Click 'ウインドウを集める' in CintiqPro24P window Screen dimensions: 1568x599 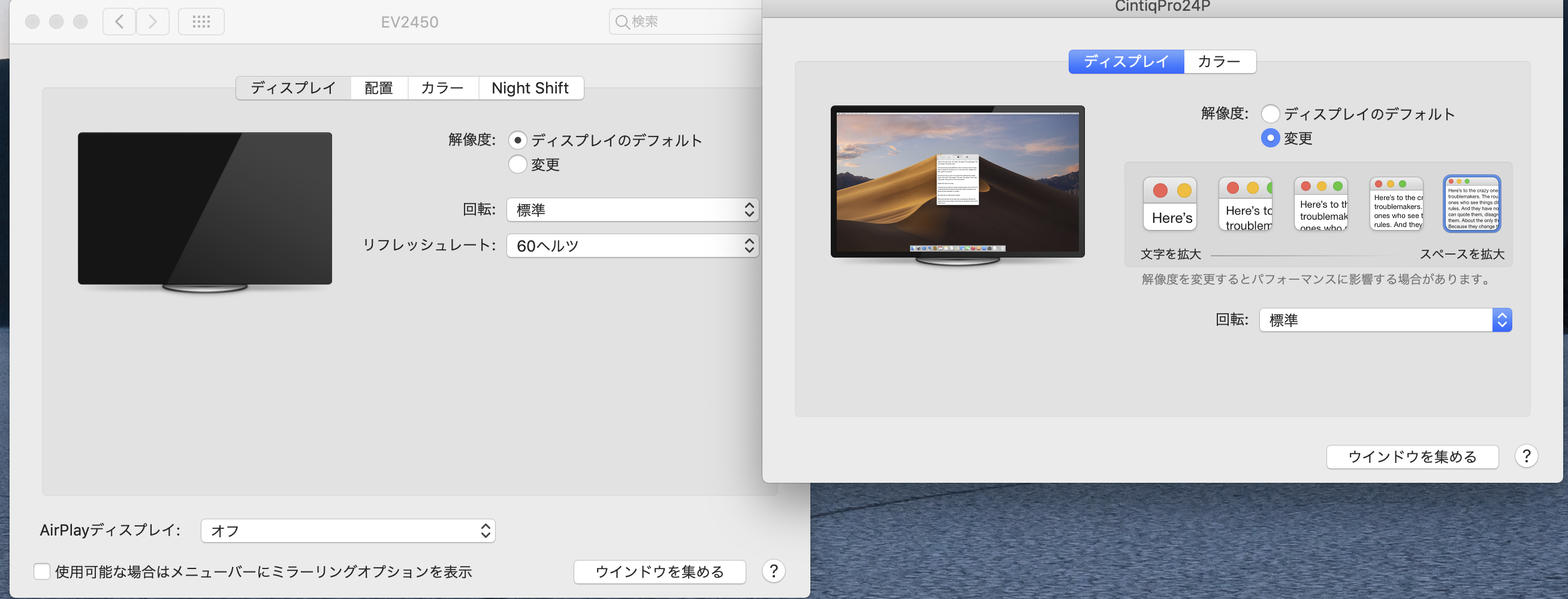click(x=1412, y=456)
